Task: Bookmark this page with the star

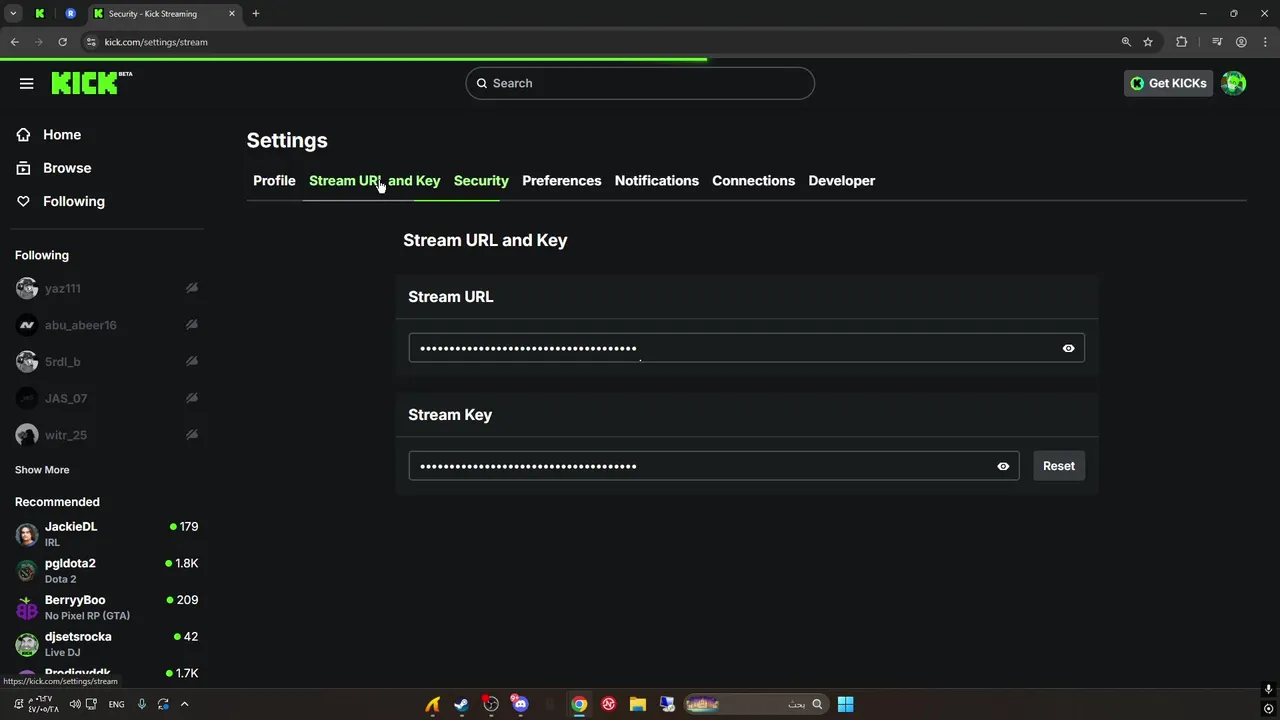Action: (x=1148, y=42)
